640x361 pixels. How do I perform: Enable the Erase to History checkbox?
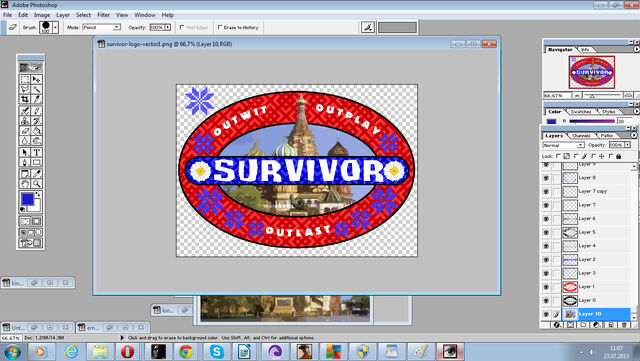coord(220,27)
